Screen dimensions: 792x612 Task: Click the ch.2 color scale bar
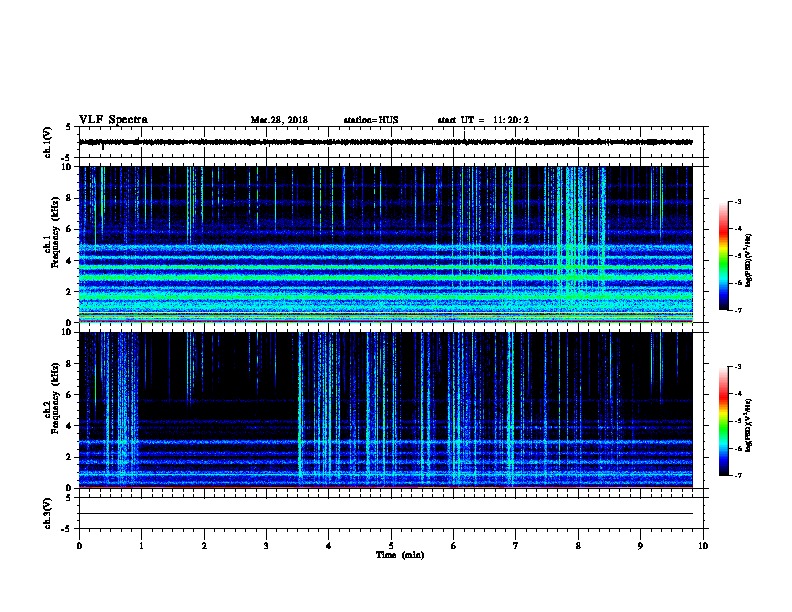[723, 421]
